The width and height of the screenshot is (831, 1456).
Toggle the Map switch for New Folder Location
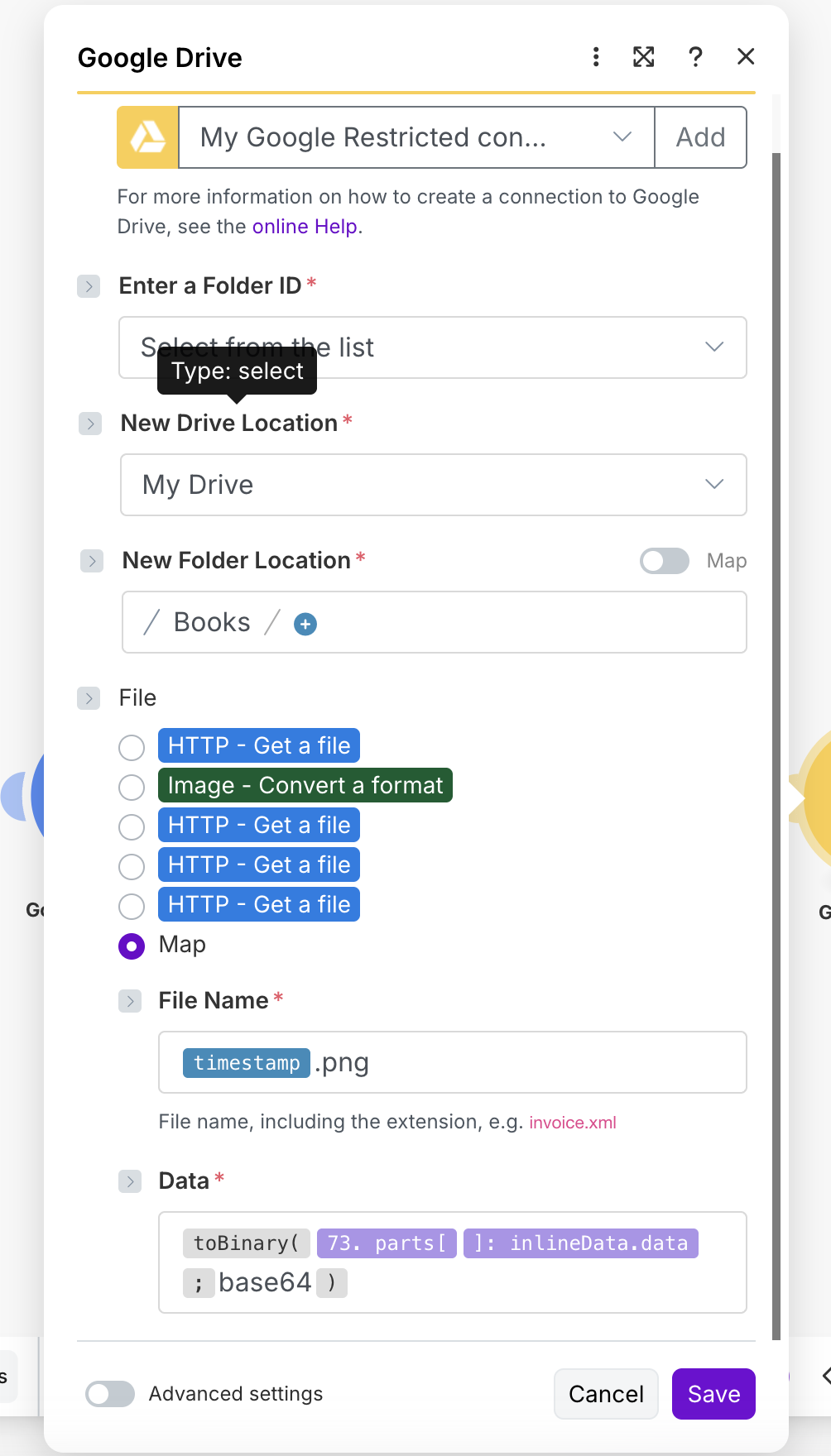(x=665, y=561)
